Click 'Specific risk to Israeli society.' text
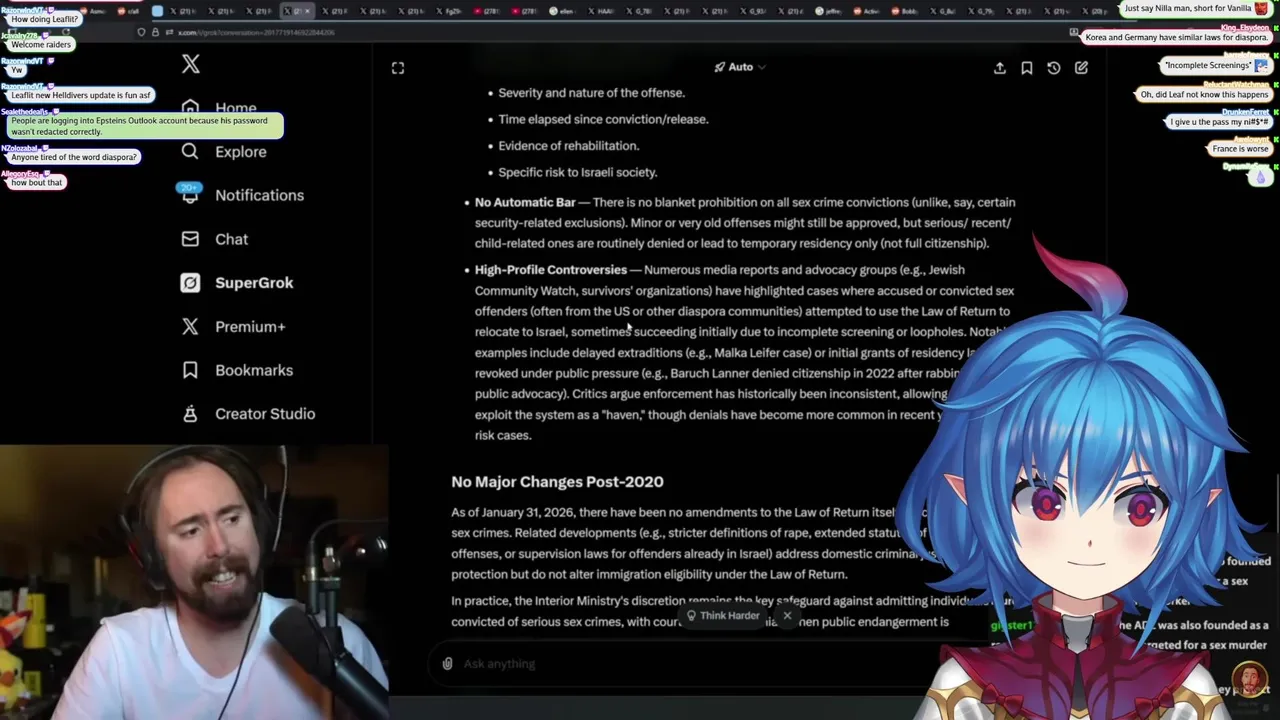This screenshot has height=720, width=1280. click(578, 172)
